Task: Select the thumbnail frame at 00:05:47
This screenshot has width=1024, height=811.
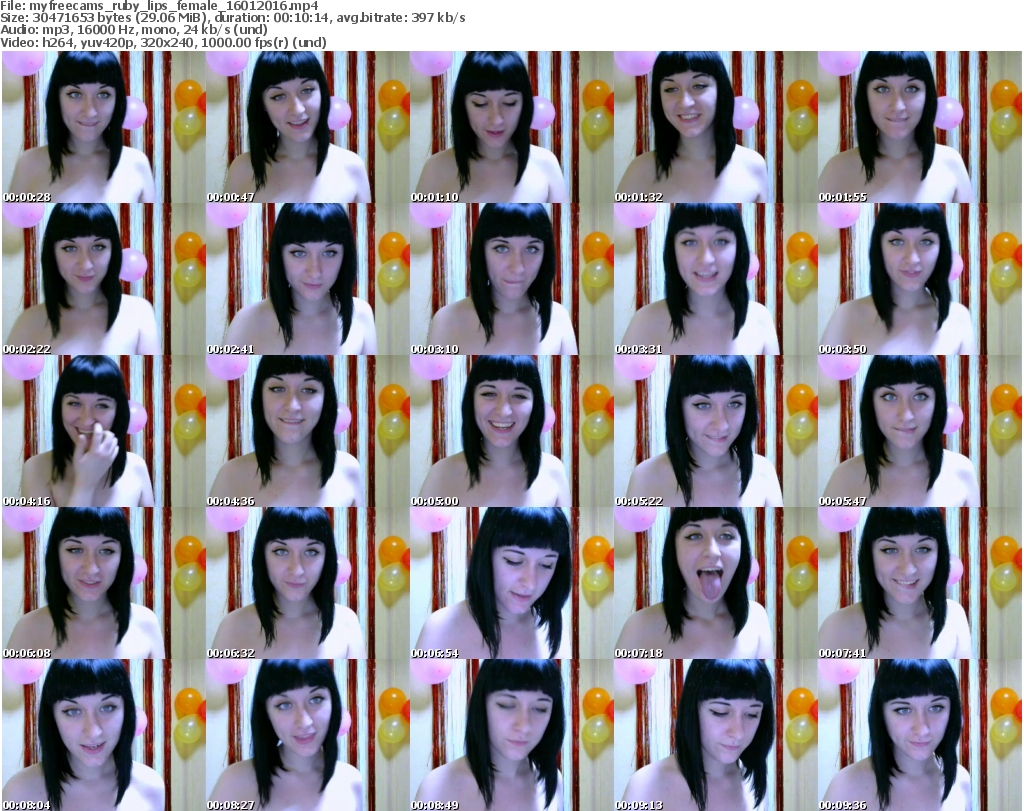Action: tap(920, 431)
